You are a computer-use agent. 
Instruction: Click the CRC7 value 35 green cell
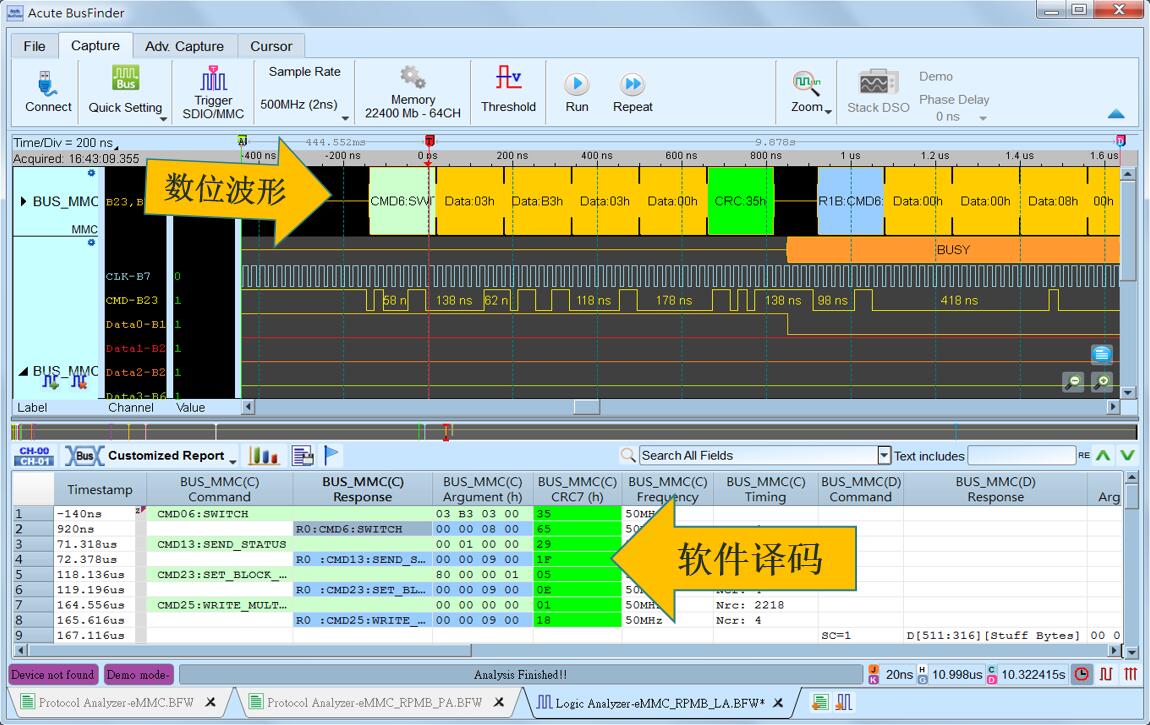coord(577,514)
